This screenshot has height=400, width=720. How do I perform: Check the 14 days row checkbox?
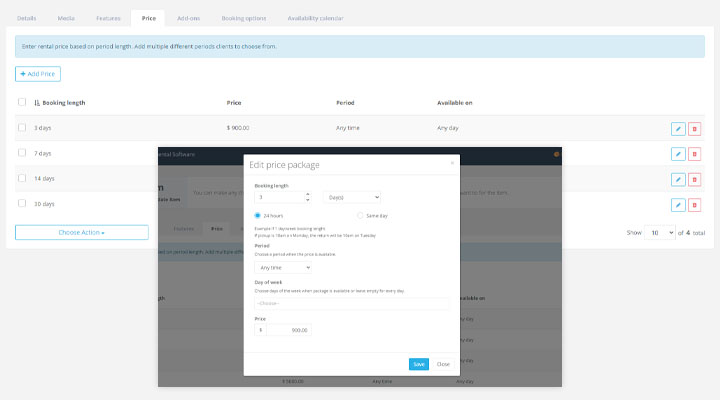pyautogui.click(x=22, y=178)
